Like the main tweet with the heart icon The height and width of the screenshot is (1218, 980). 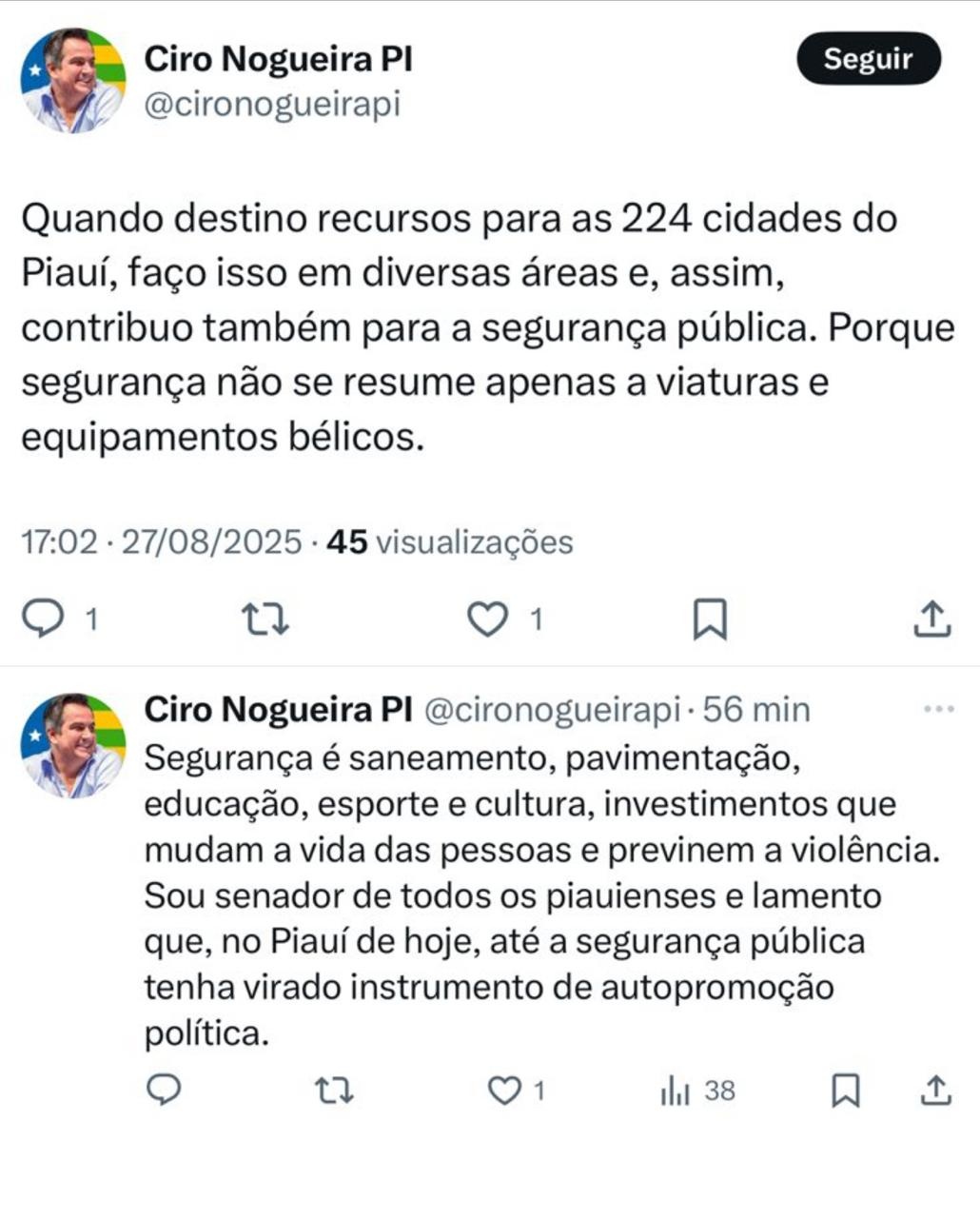[x=488, y=619]
